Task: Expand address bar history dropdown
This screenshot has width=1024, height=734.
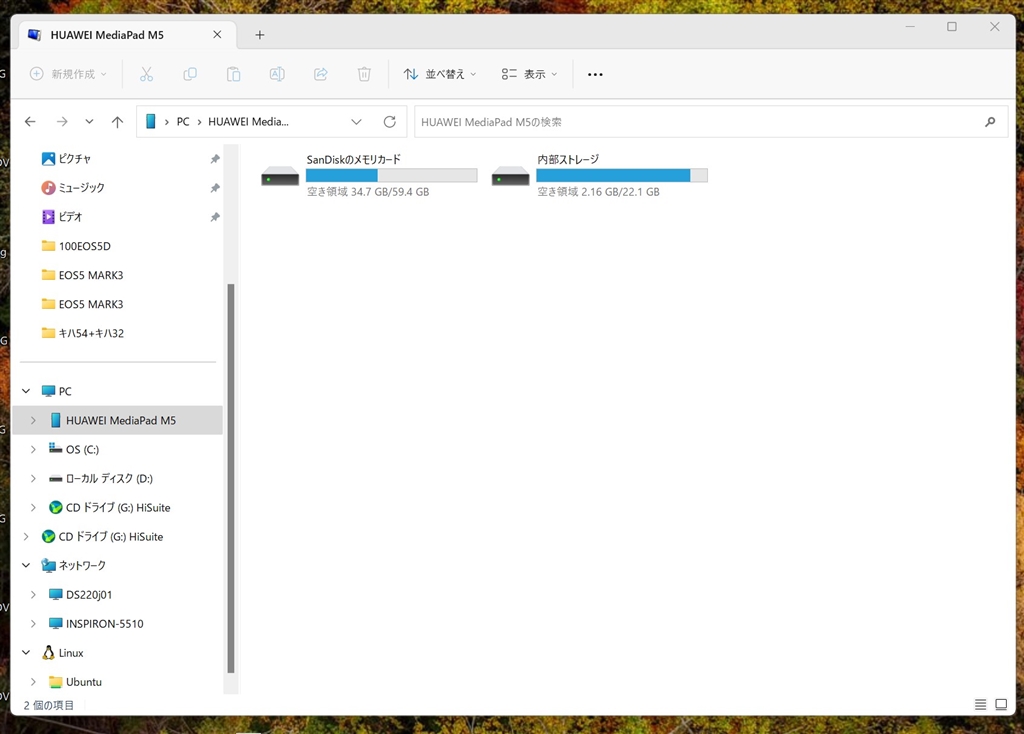Action: click(356, 121)
